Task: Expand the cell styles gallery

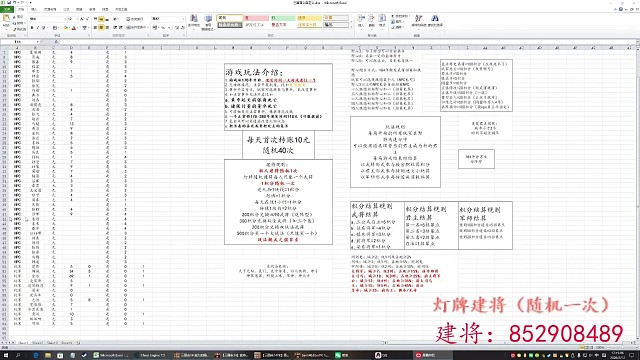Action: (351, 28)
